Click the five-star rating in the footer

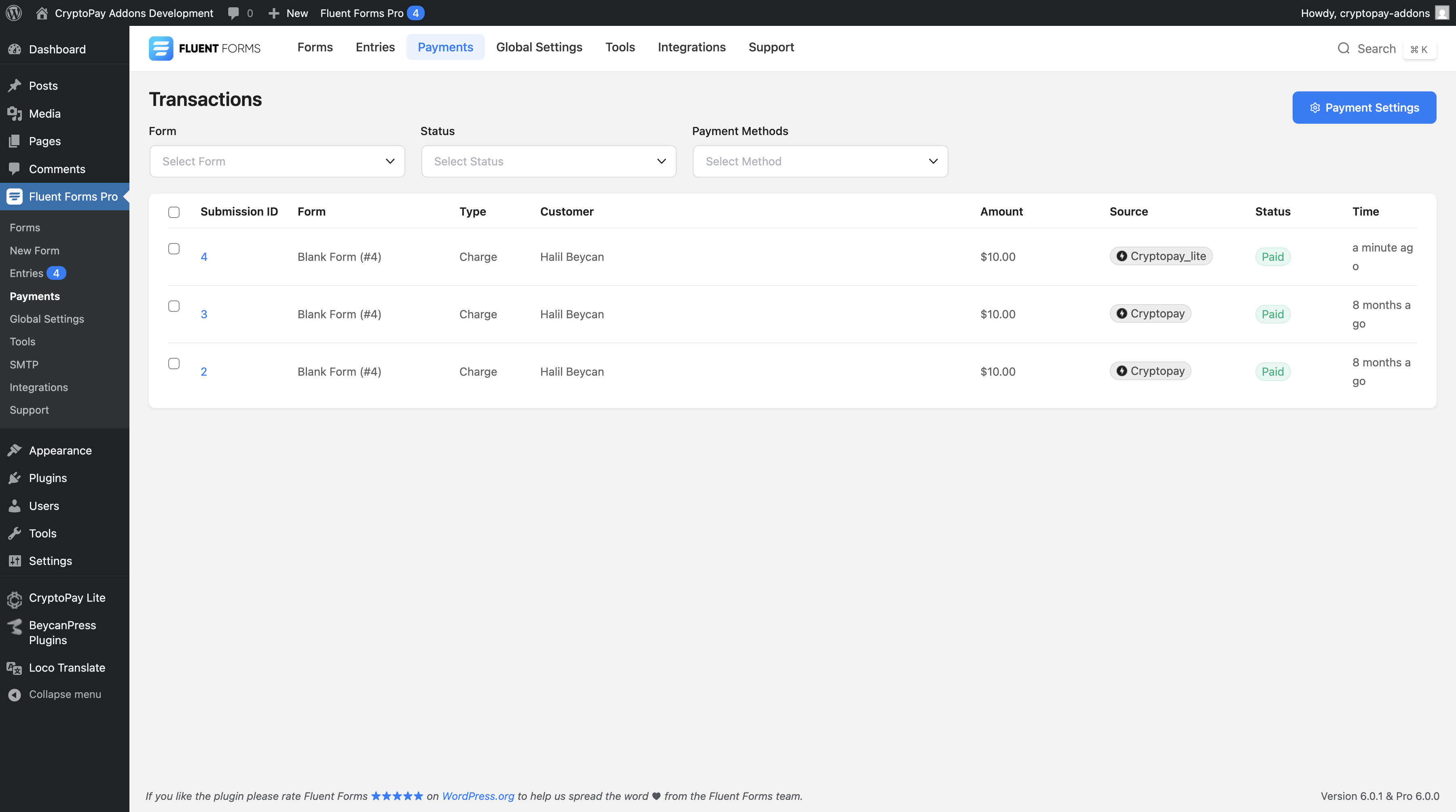tap(397, 796)
